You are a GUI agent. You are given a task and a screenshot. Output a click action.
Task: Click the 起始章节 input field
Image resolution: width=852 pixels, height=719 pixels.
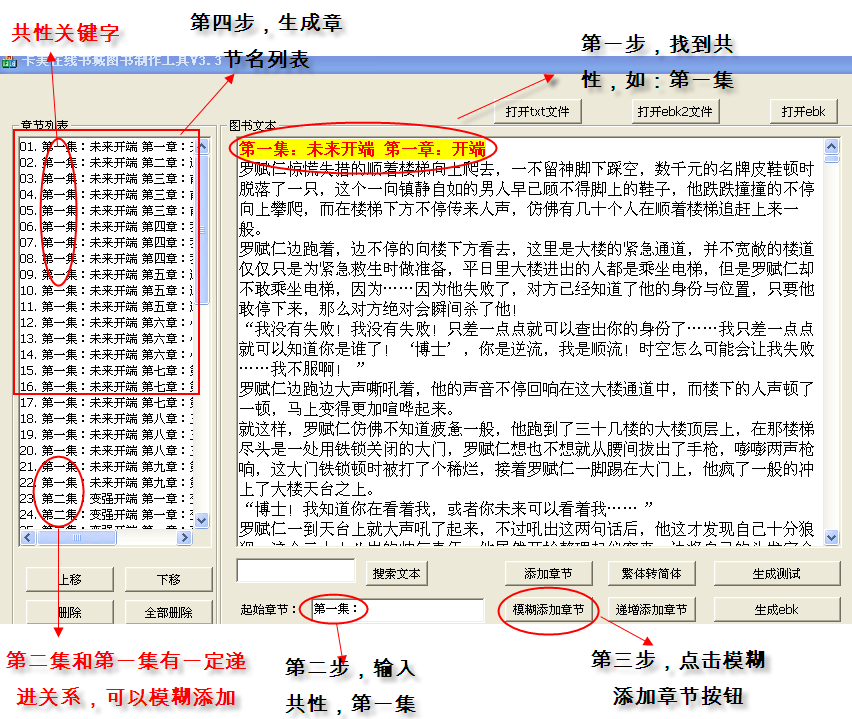397,609
